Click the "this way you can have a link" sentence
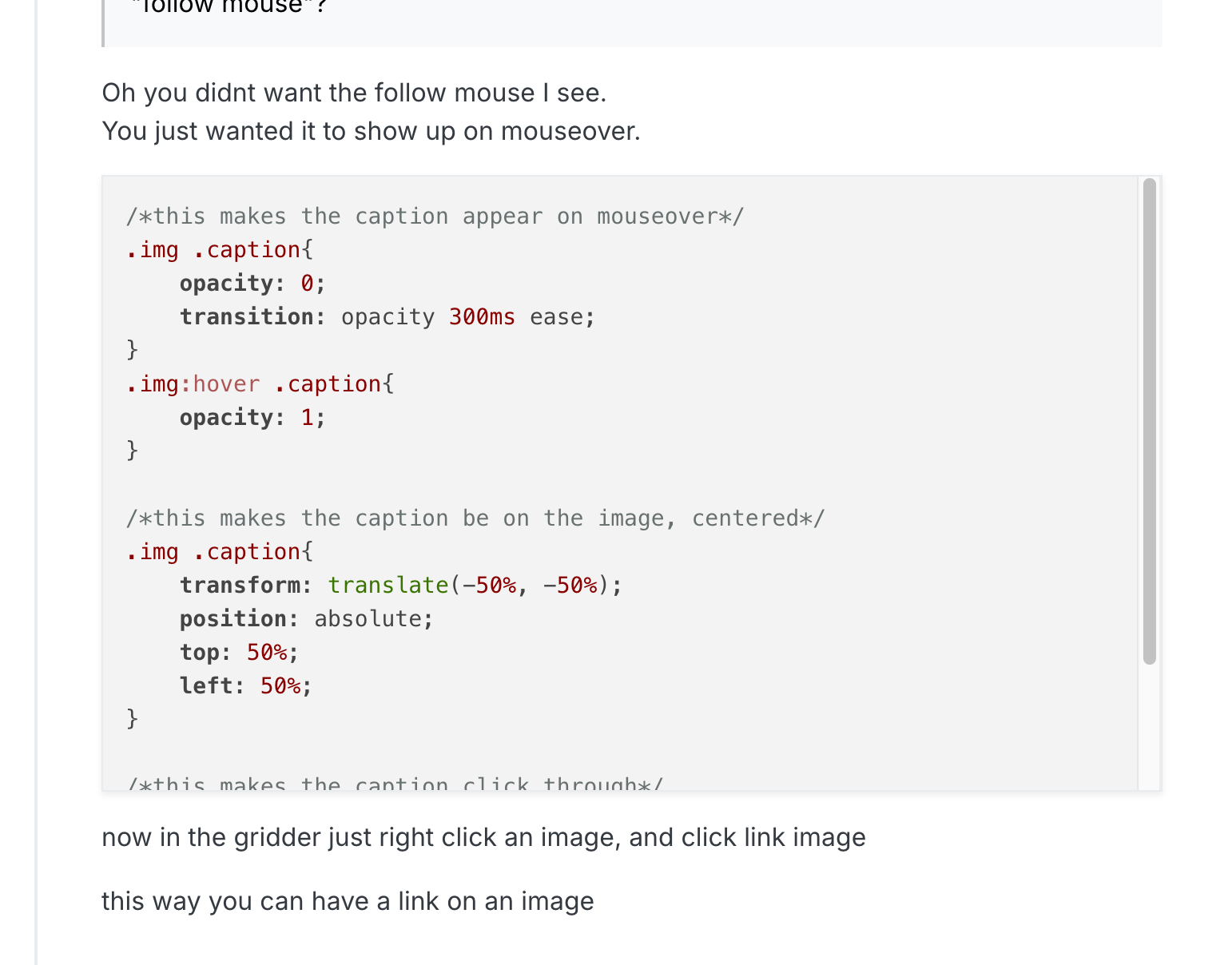Screen dimensions: 1232x965 point(348,901)
